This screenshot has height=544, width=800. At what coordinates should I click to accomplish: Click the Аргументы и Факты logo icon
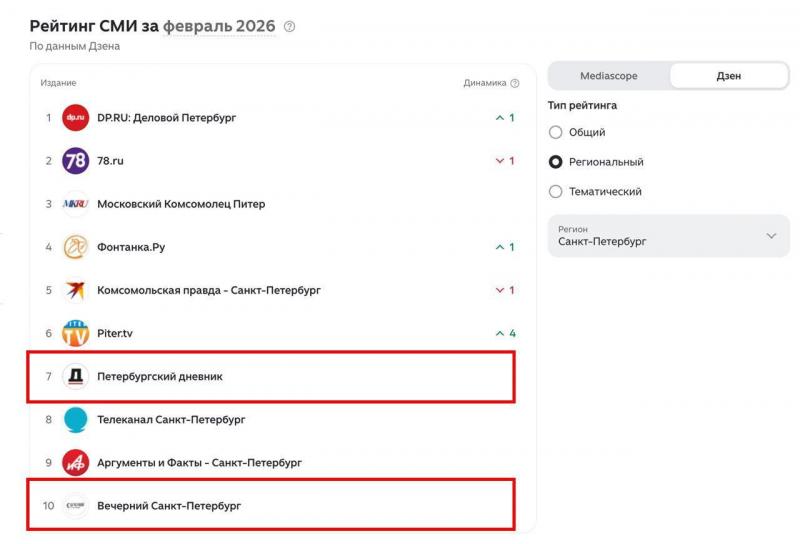(76, 463)
